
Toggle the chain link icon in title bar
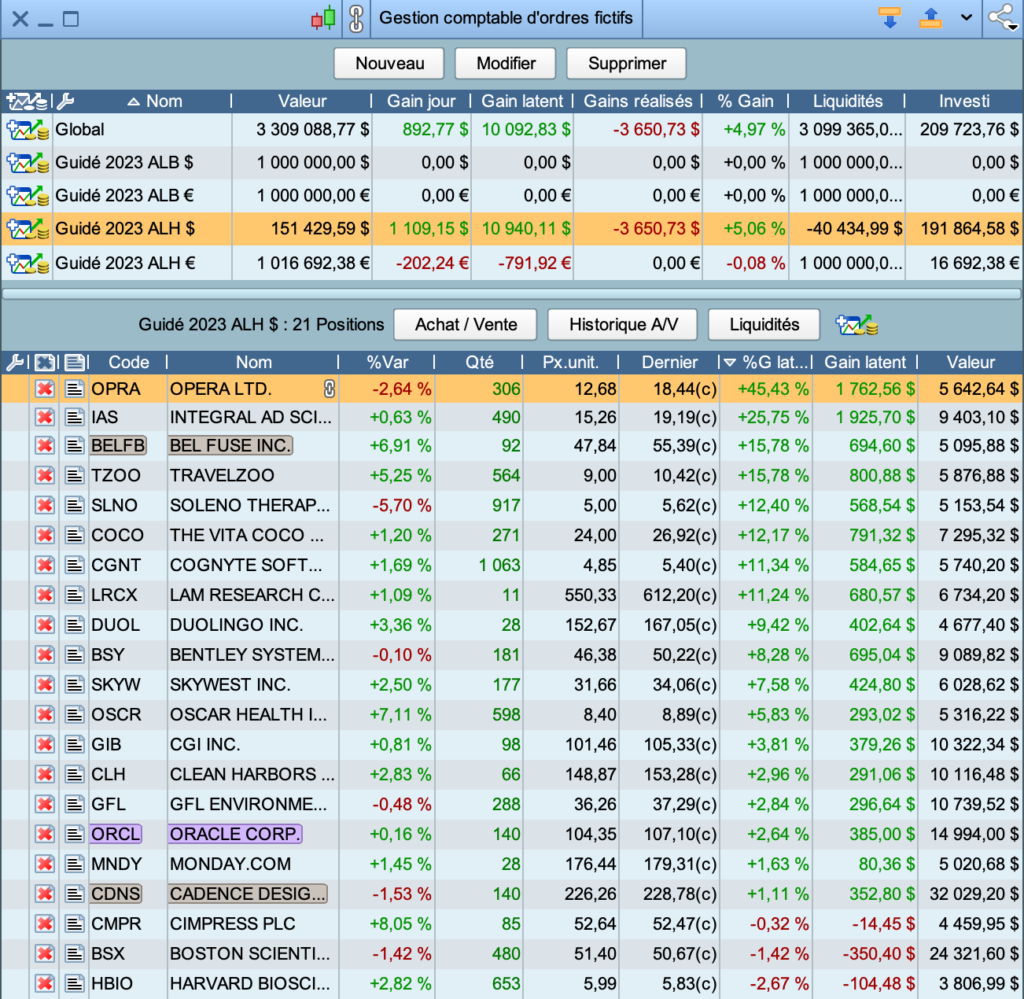point(356,18)
